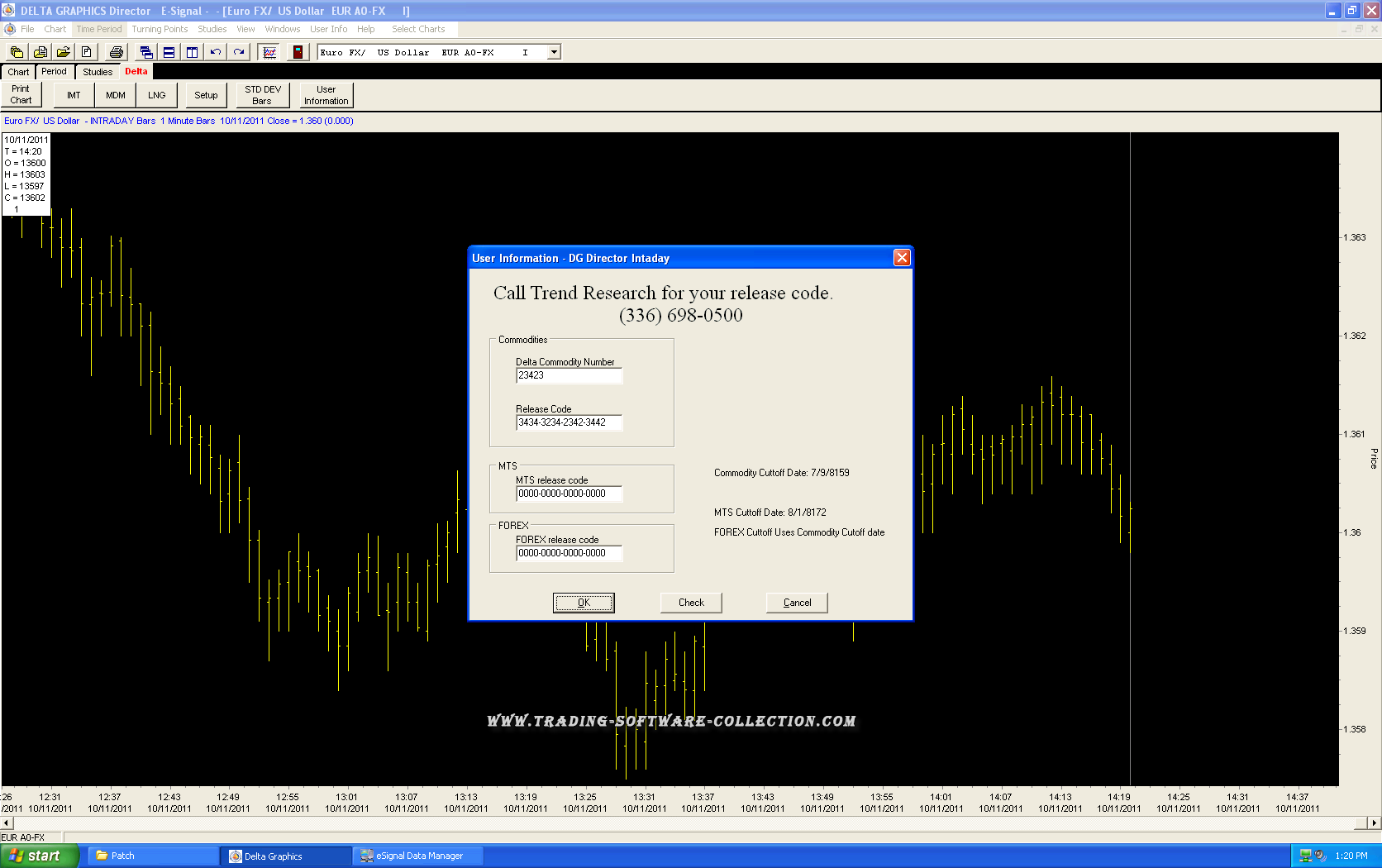Viewport: 1382px width, 868px height.
Task: Click the undo arrow toolbar icon
Action: click(216, 52)
